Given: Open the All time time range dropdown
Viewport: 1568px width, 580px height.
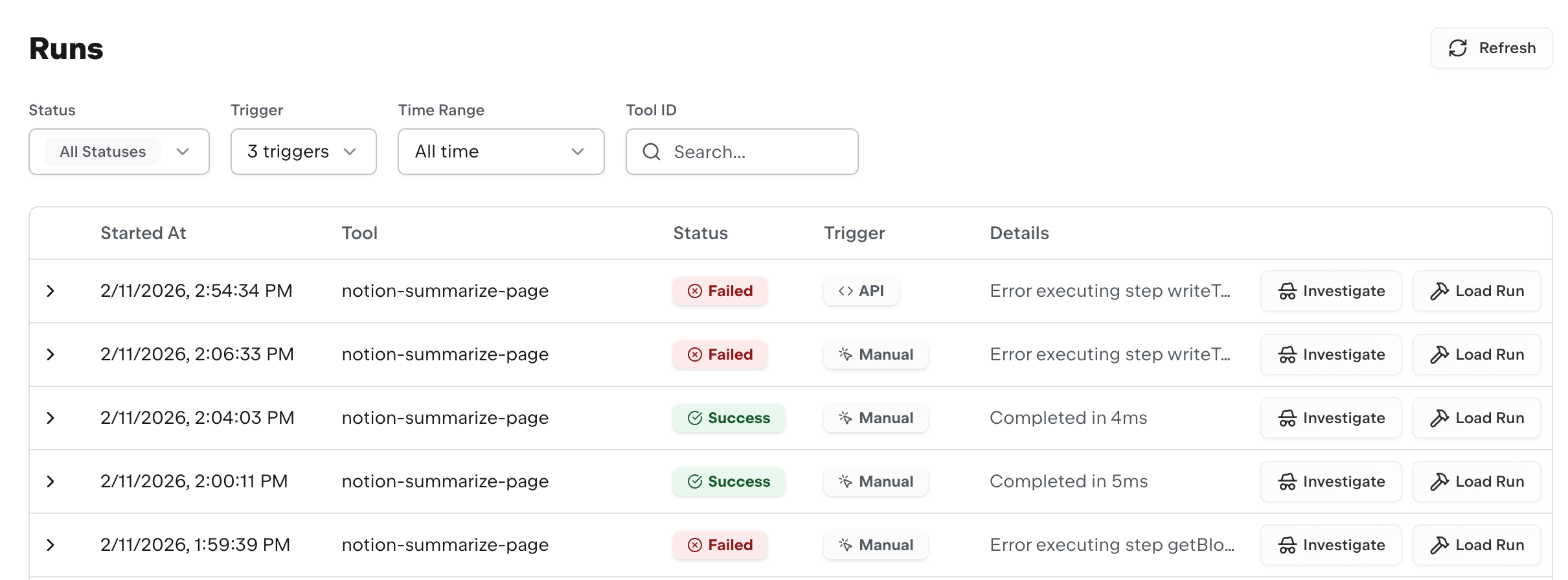Looking at the screenshot, I should (x=501, y=152).
